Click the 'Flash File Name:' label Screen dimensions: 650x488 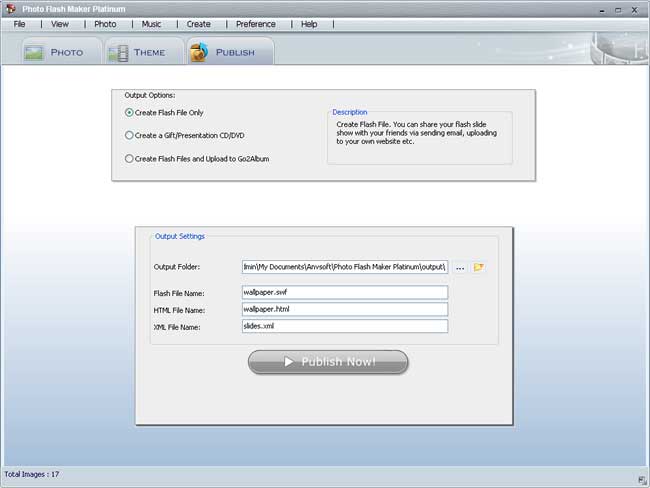point(179,294)
